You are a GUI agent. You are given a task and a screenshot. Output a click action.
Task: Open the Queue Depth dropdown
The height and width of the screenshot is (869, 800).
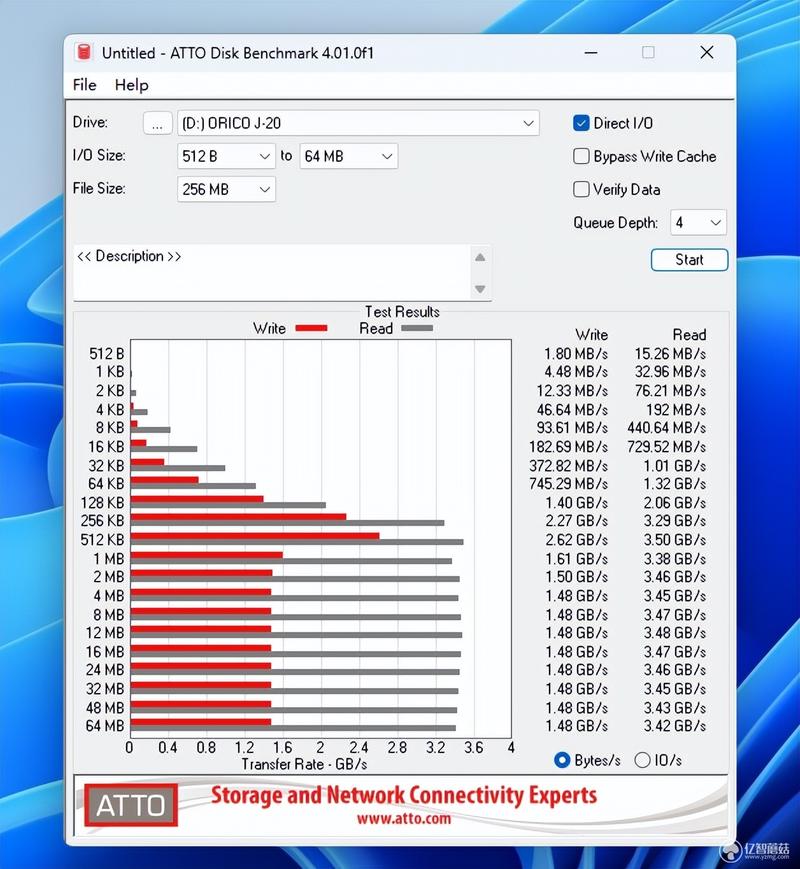(x=698, y=223)
